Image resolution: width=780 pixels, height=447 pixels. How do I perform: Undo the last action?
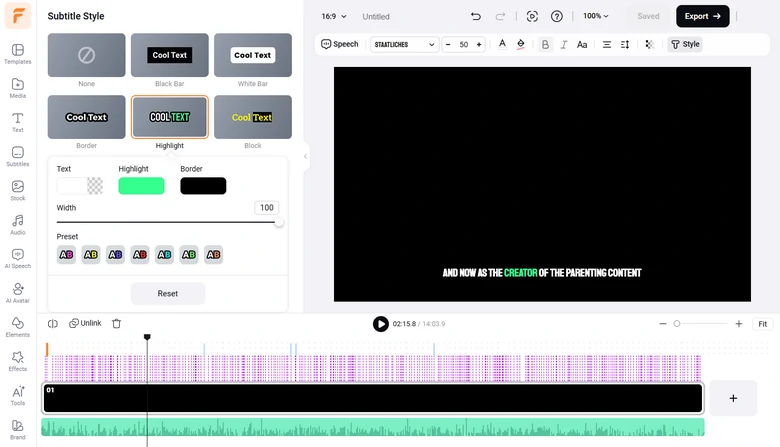[x=476, y=16]
